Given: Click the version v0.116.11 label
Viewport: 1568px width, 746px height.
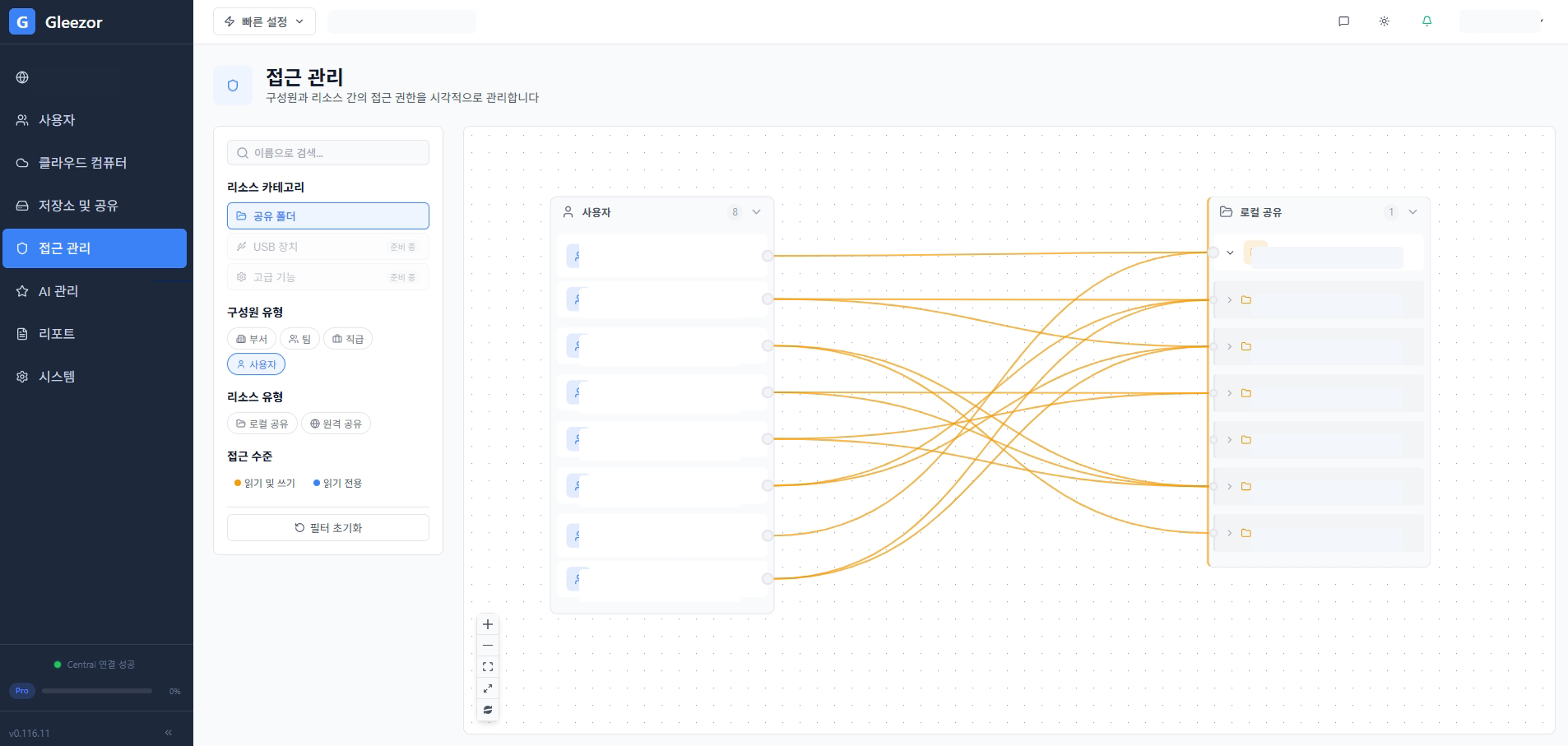Looking at the screenshot, I should (30, 733).
